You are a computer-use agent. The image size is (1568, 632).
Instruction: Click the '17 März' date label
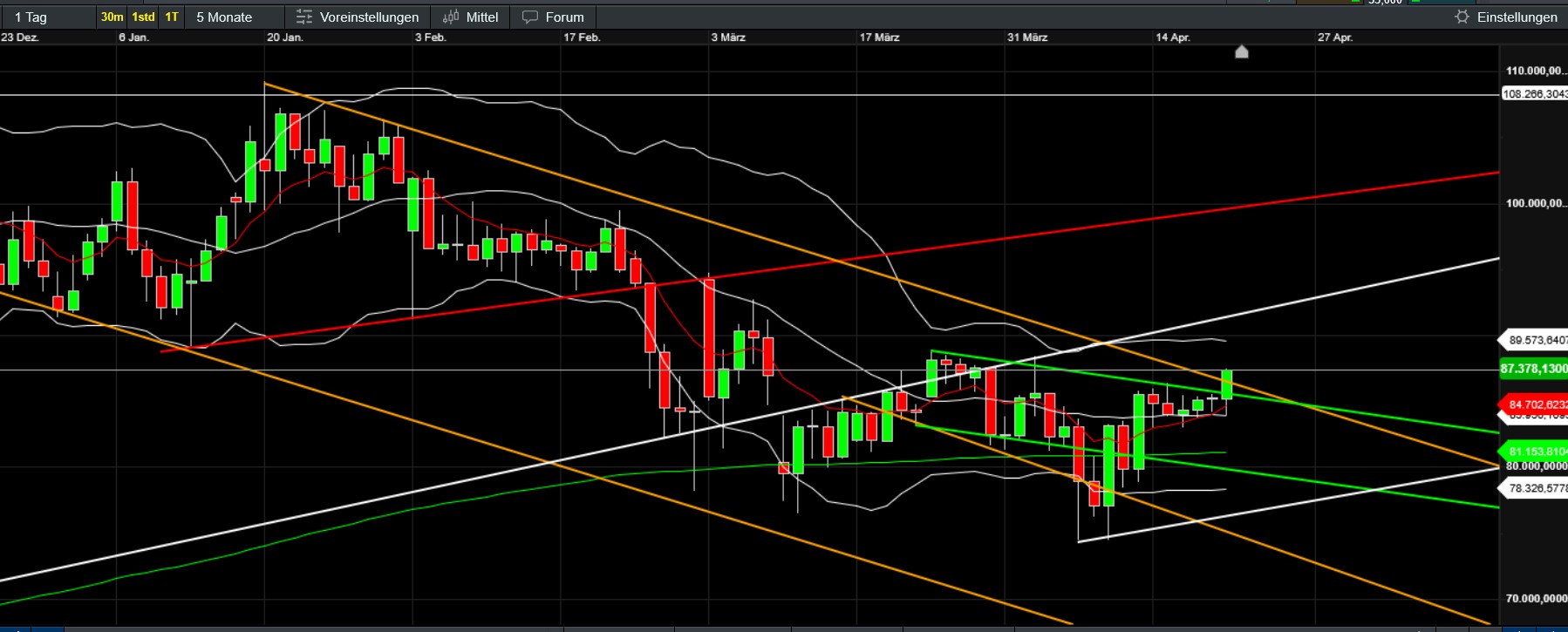[879, 37]
